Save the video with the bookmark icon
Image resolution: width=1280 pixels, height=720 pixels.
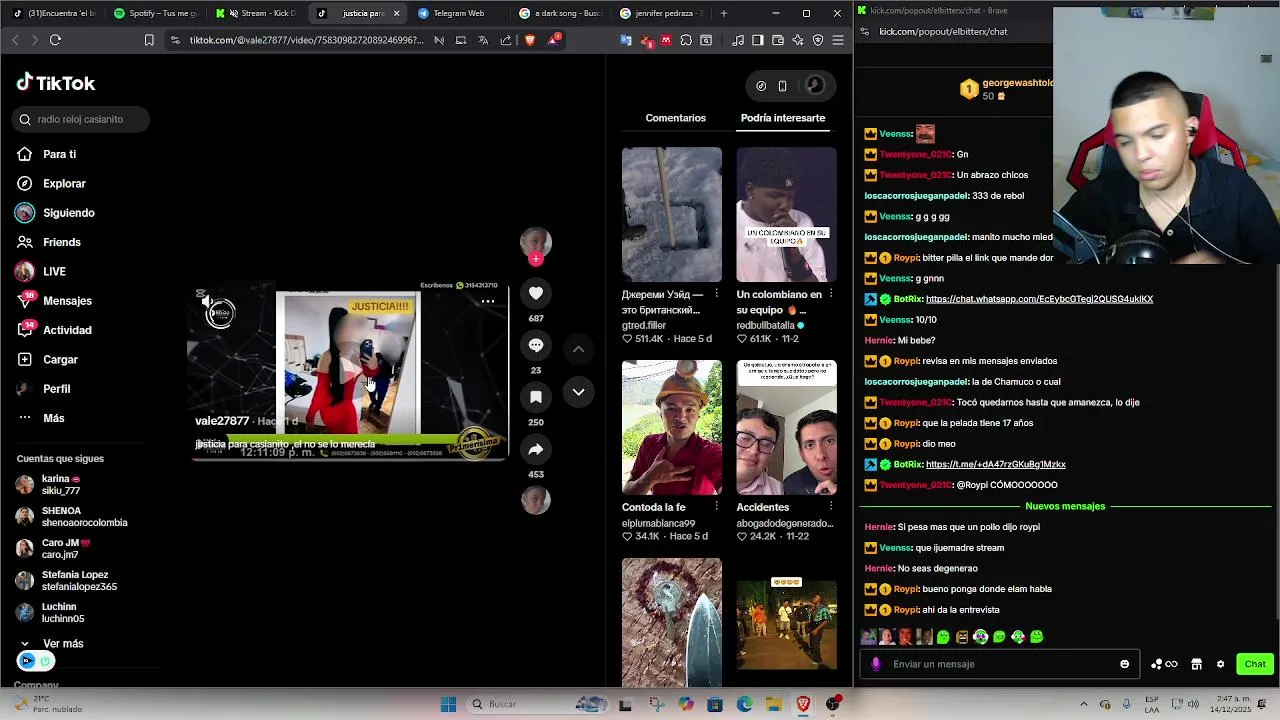click(x=536, y=397)
